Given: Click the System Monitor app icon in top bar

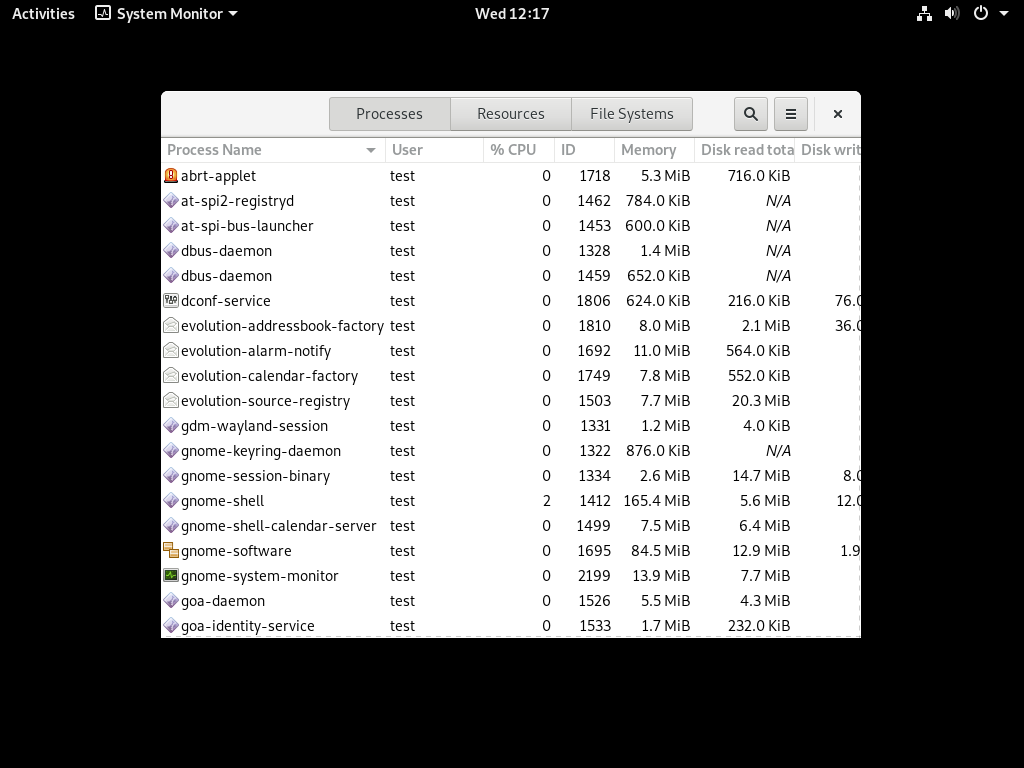Looking at the screenshot, I should tap(103, 13).
